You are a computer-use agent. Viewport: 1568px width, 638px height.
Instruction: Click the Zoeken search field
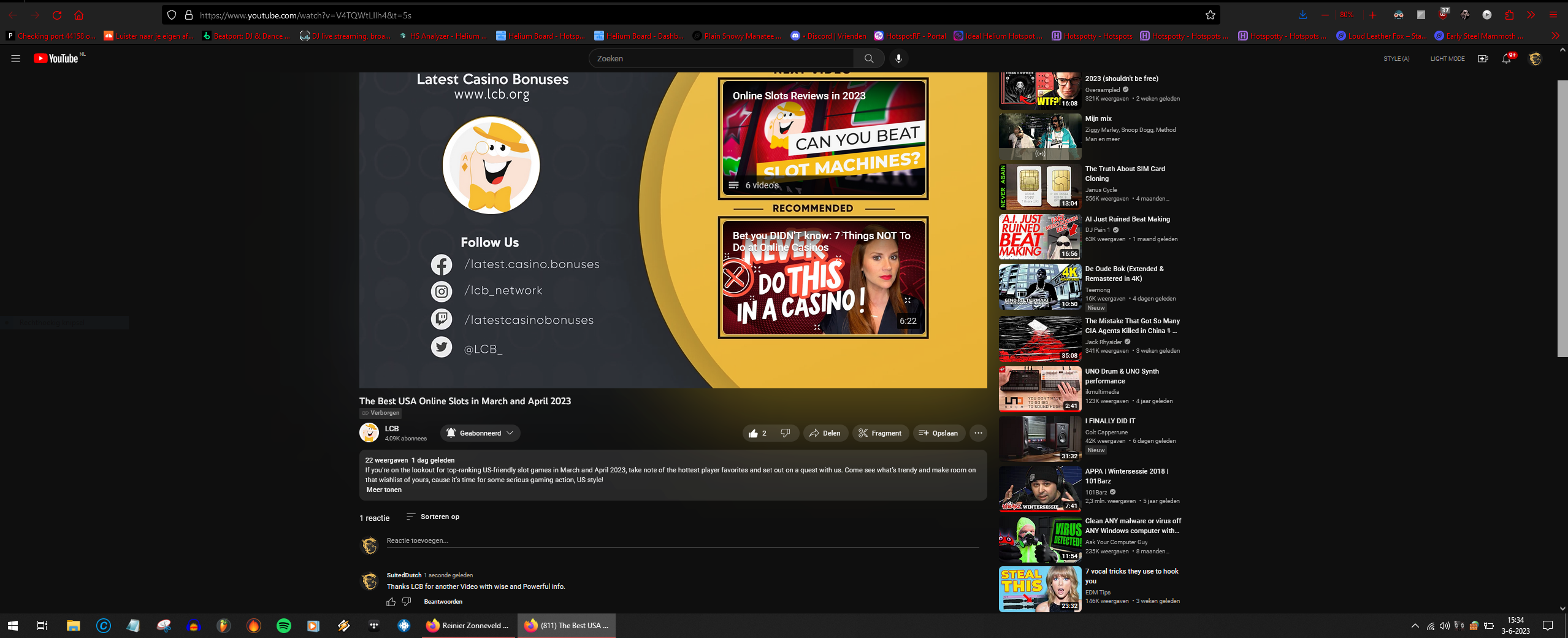coord(721,59)
